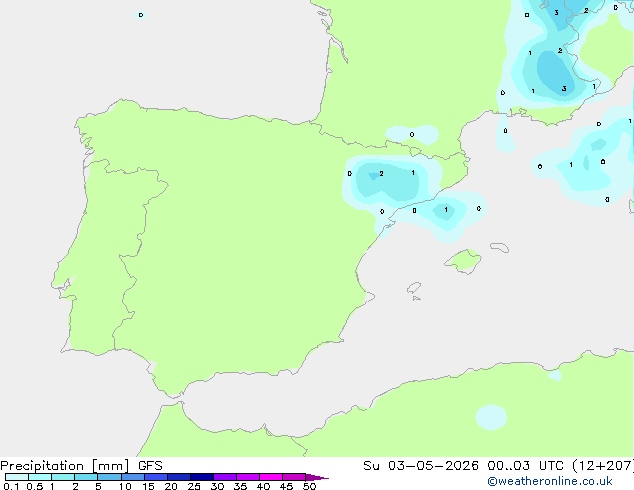
Task: Select the 10–15 mm legend swatch
Action: 133,477
